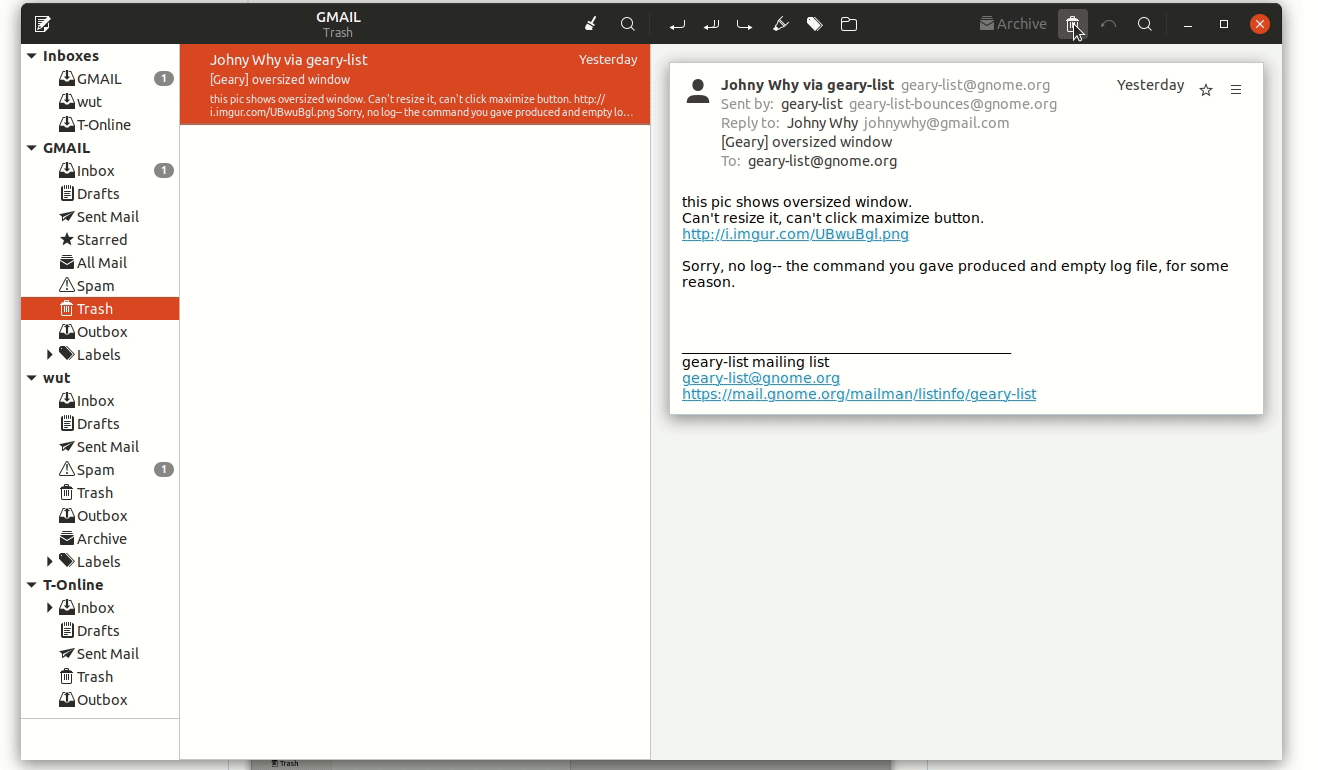Click the broom empty-trash icon in toolbar

[x=591, y=24]
